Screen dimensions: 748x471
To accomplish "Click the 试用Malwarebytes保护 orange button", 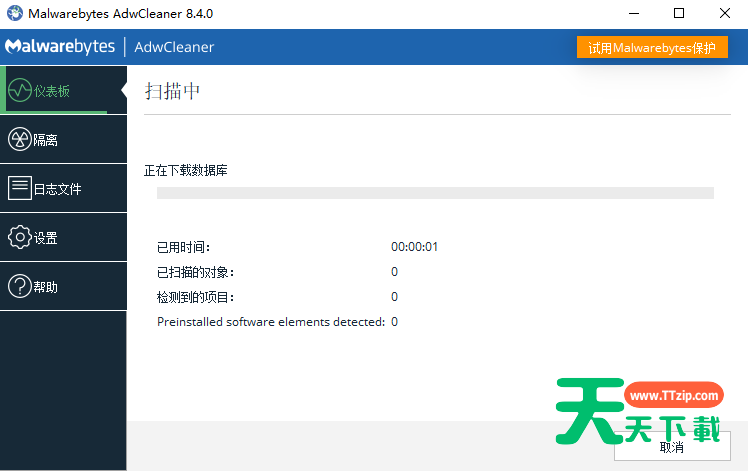I will [x=652, y=47].
